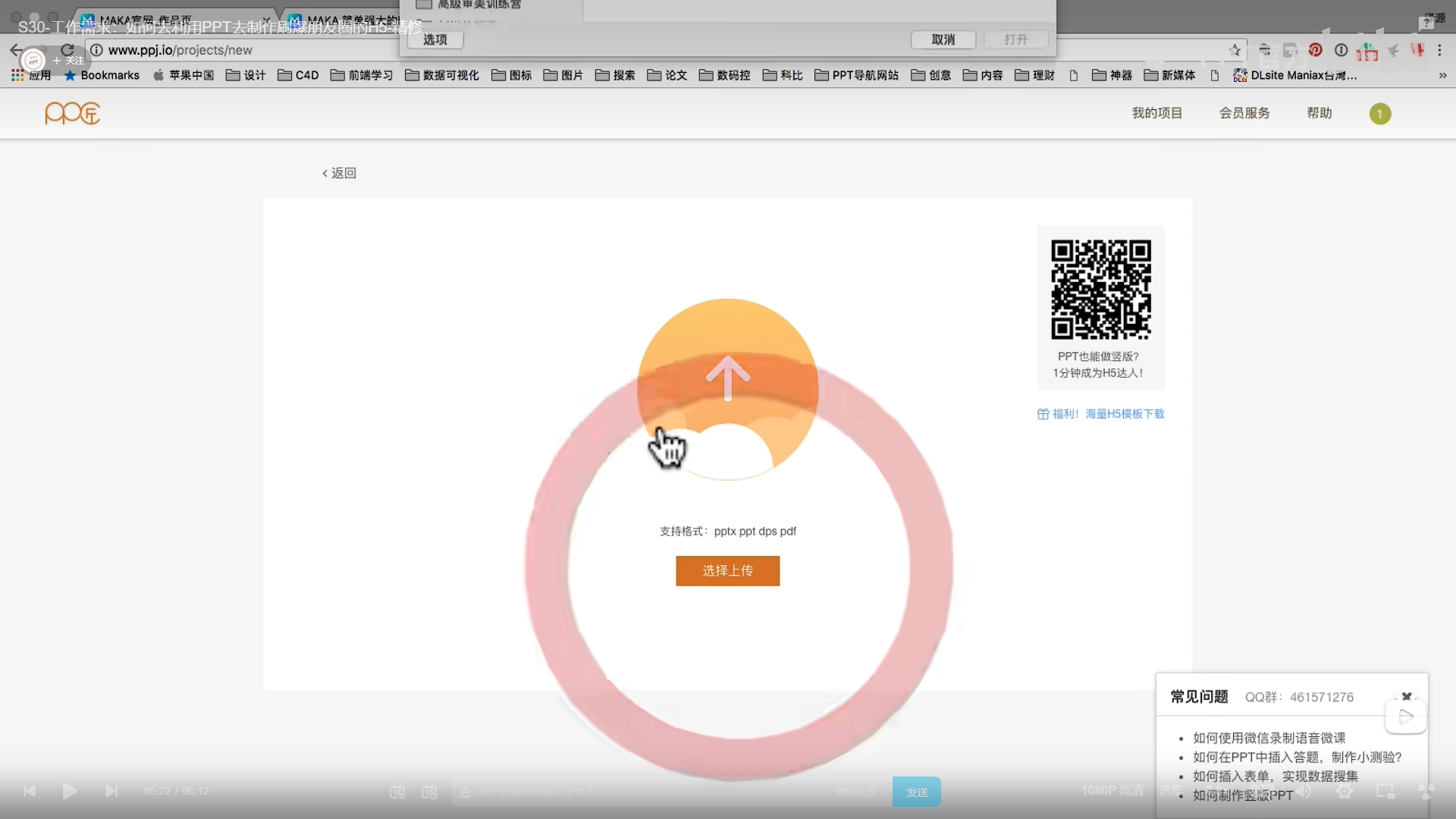The height and width of the screenshot is (819, 1456).
Task: Open FAQ 如何制作竖版PPT
Action: (1243, 795)
